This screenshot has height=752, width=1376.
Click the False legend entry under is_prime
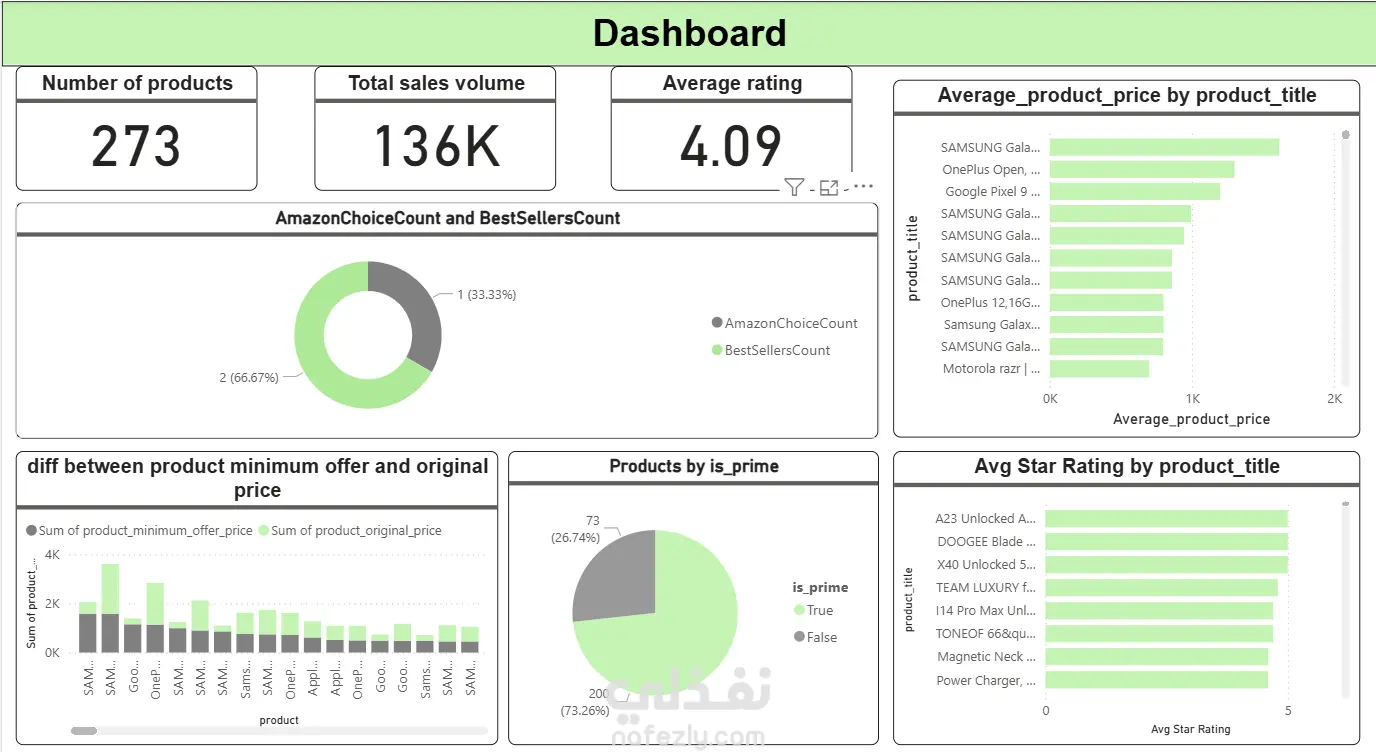coord(815,637)
